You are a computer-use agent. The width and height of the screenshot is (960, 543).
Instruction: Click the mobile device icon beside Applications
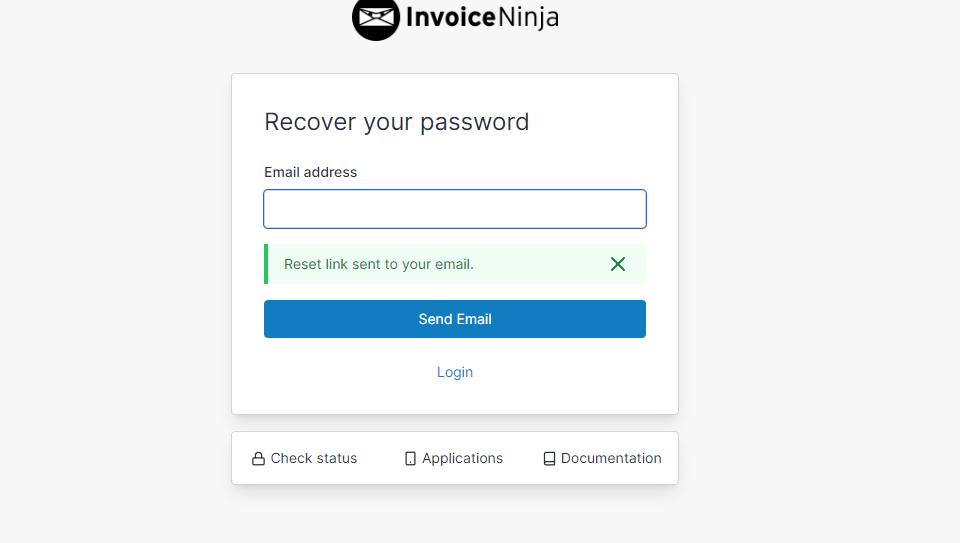[x=410, y=459]
